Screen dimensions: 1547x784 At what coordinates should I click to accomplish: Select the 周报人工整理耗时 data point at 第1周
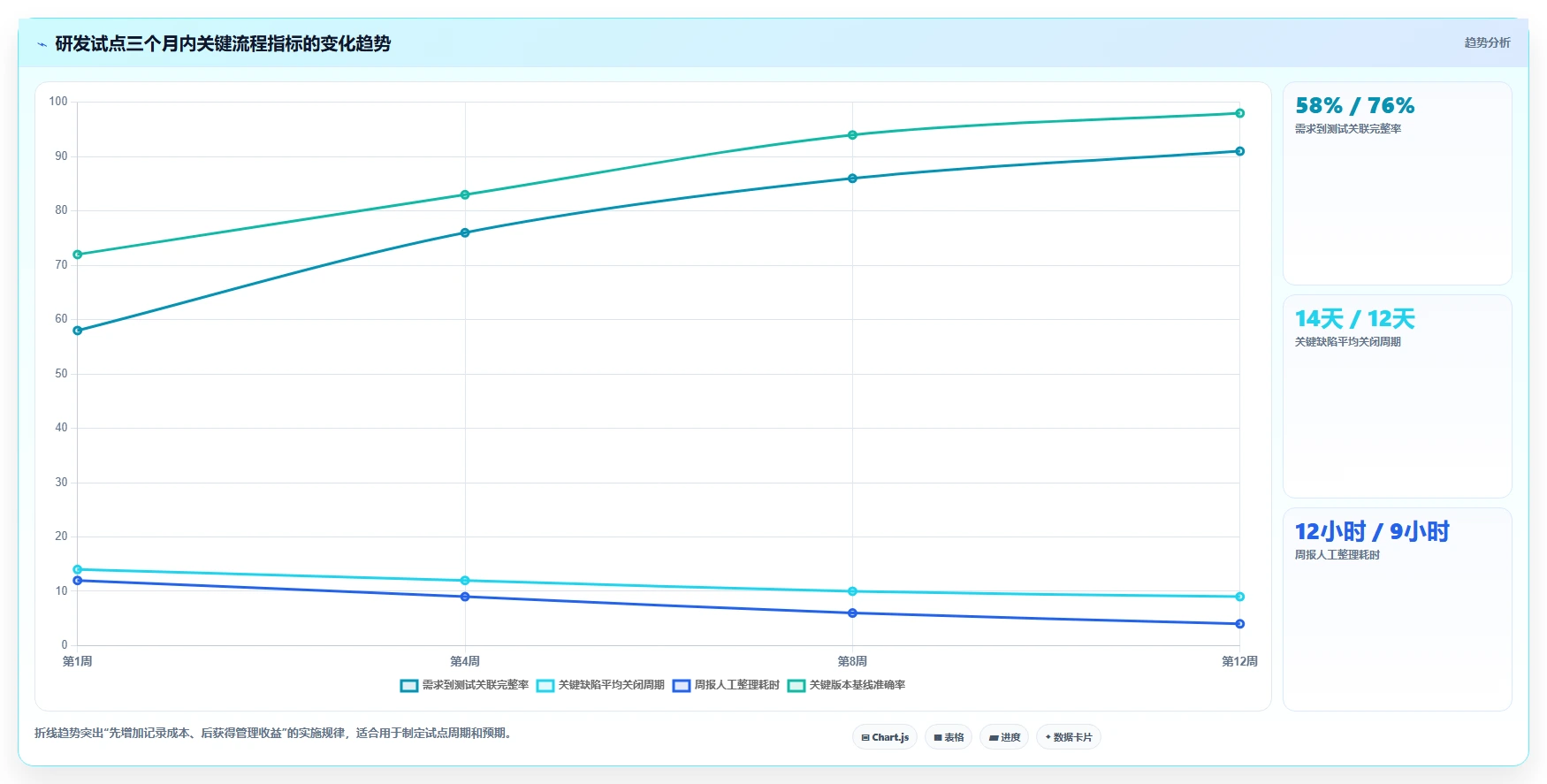[78, 581]
